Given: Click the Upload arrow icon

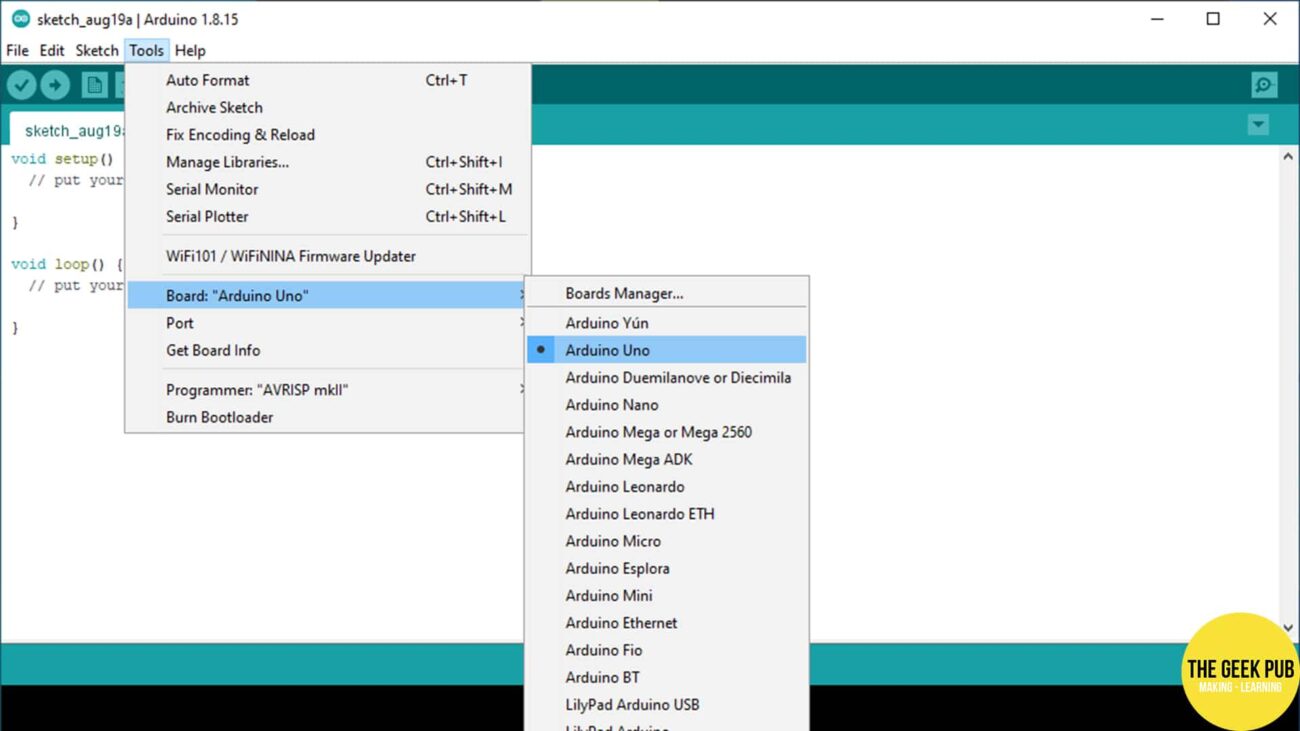Looking at the screenshot, I should point(55,84).
